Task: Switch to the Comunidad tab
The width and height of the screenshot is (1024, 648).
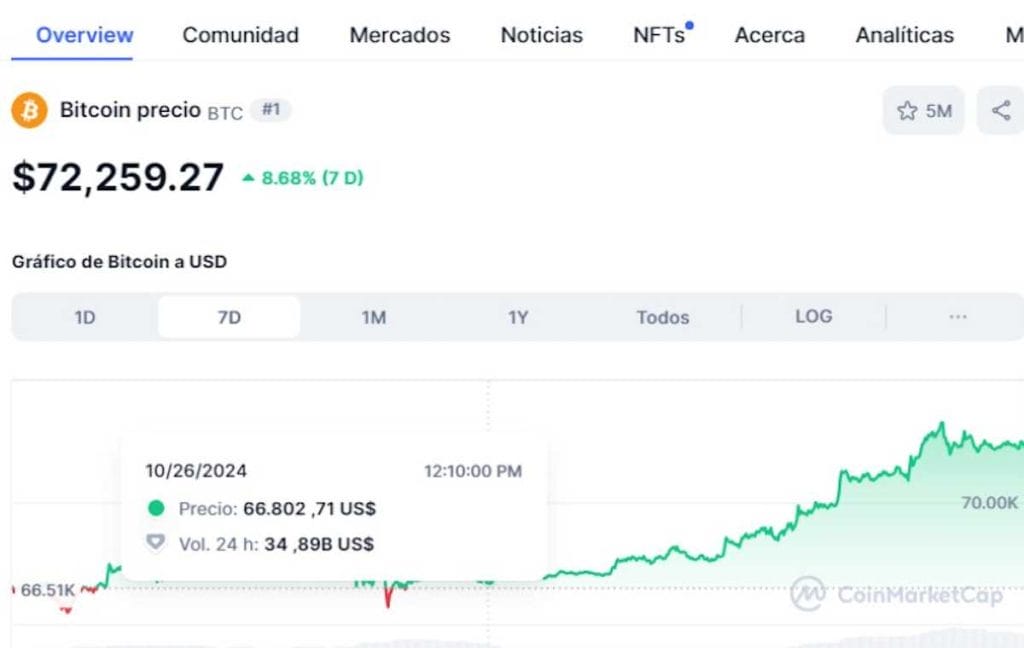Action: click(x=239, y=35)
